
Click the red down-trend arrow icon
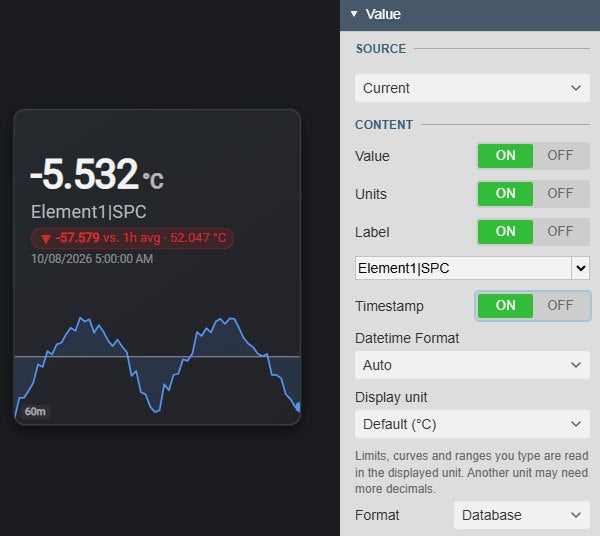(46, 239)
